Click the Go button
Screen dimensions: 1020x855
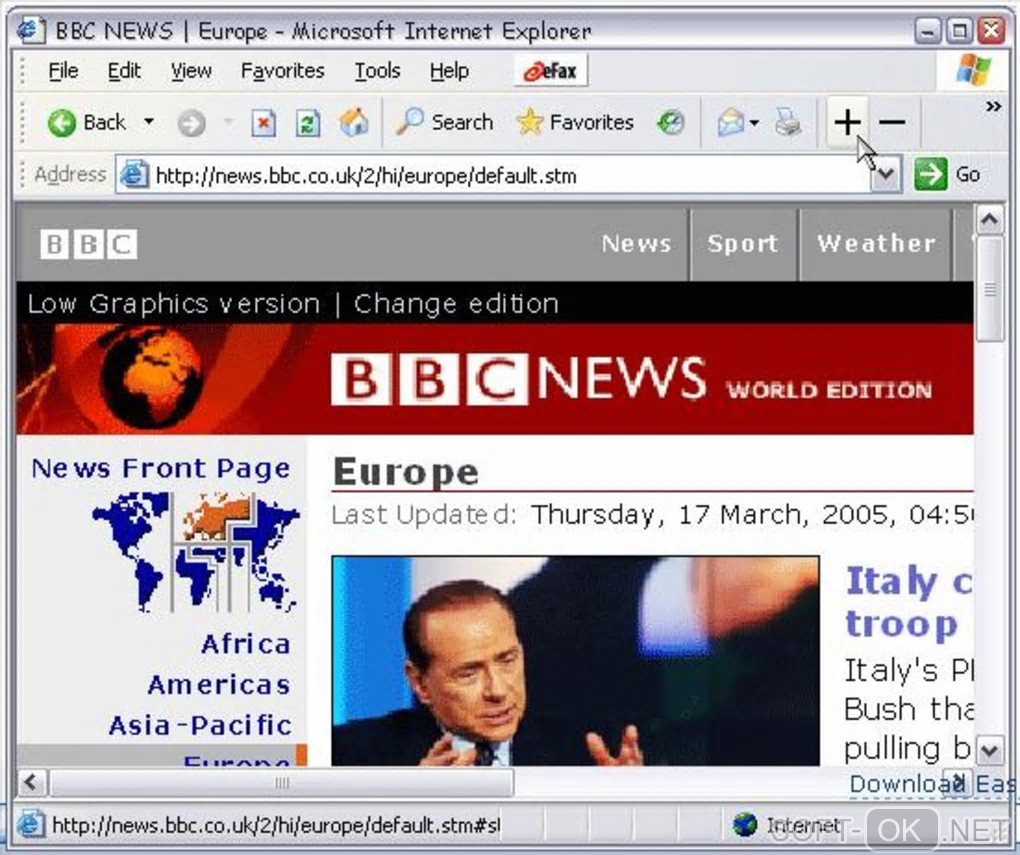948,174
